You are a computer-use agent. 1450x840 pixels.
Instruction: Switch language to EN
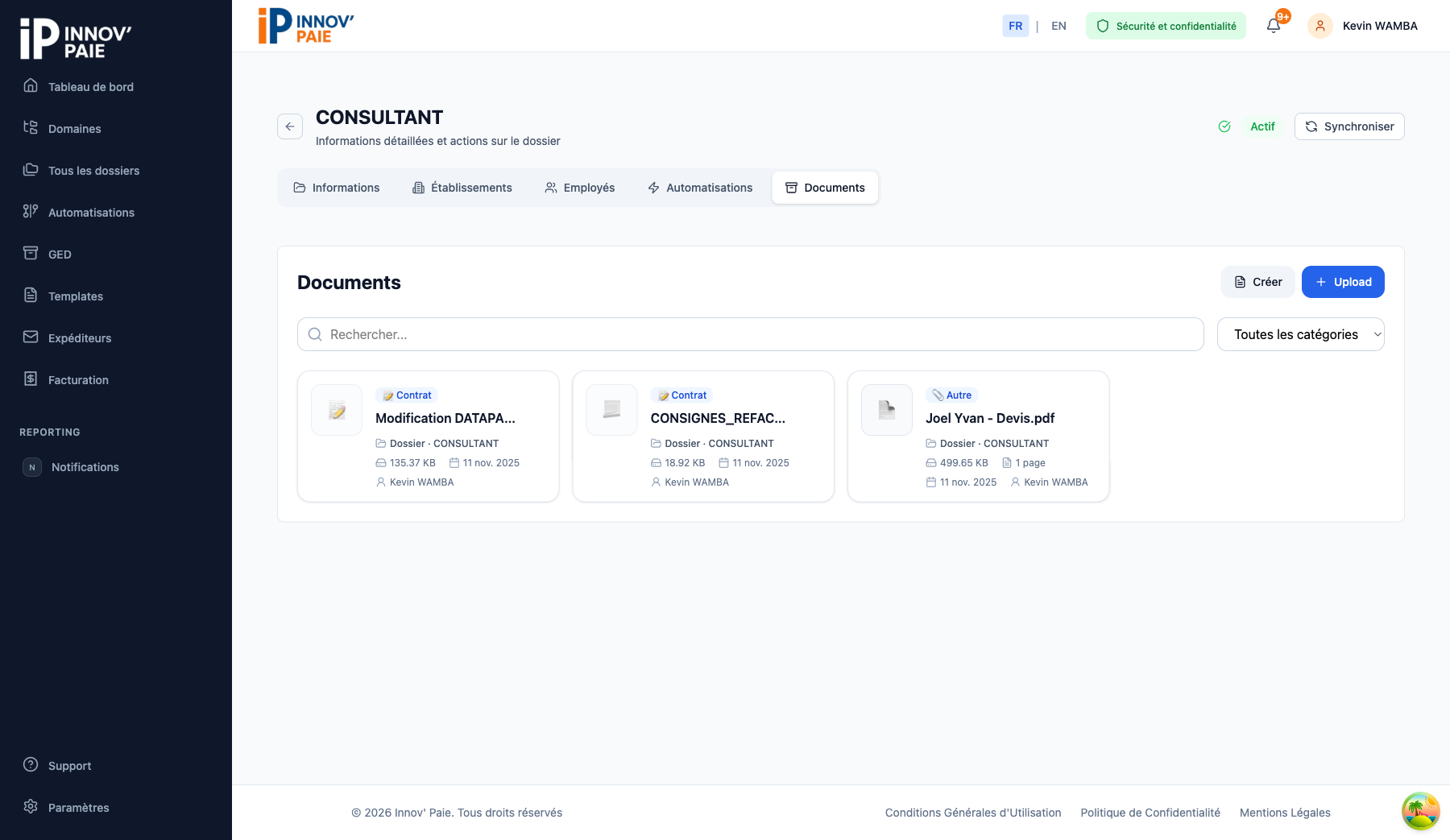[1058, 26]
